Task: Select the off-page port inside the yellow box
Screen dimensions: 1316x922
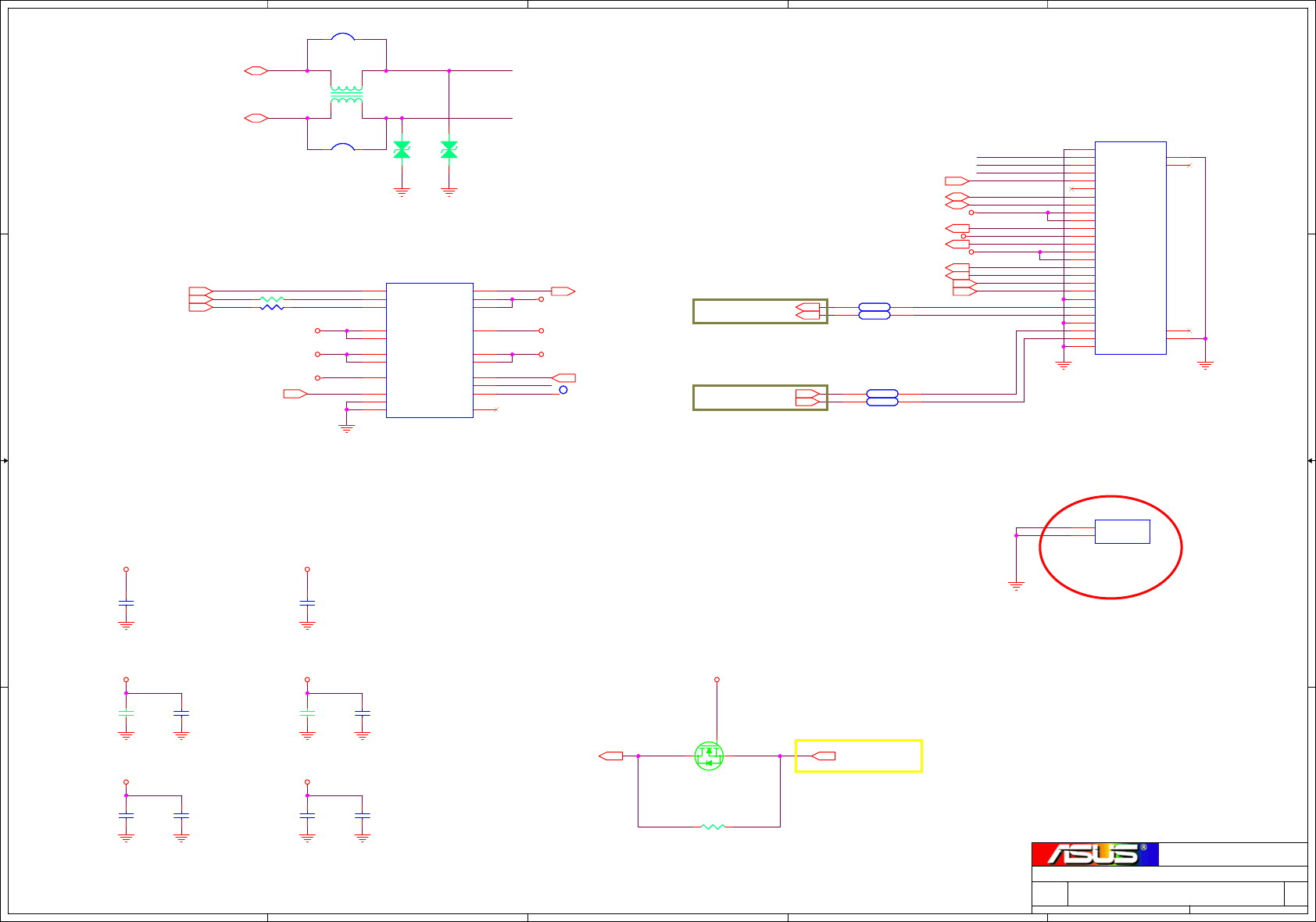Action: pyautogui.click(x=824, y=756)
